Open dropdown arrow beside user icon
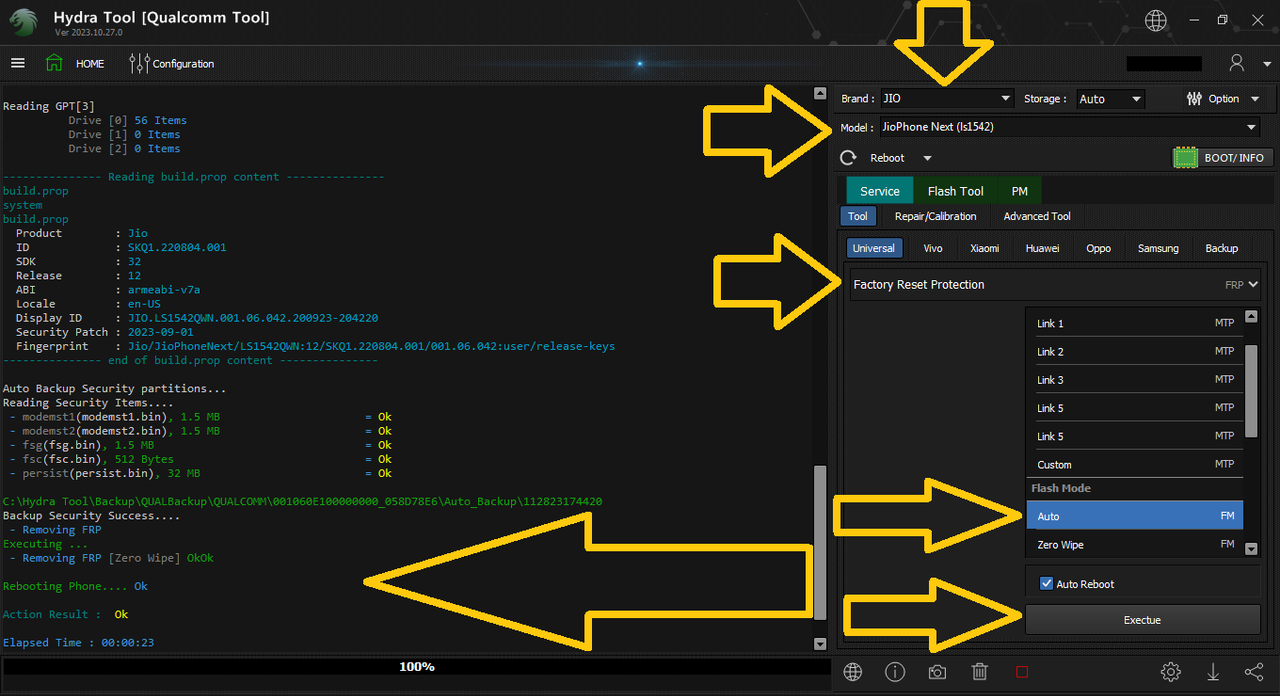The image size is (1280, 696). click(x=1265, y=64)
